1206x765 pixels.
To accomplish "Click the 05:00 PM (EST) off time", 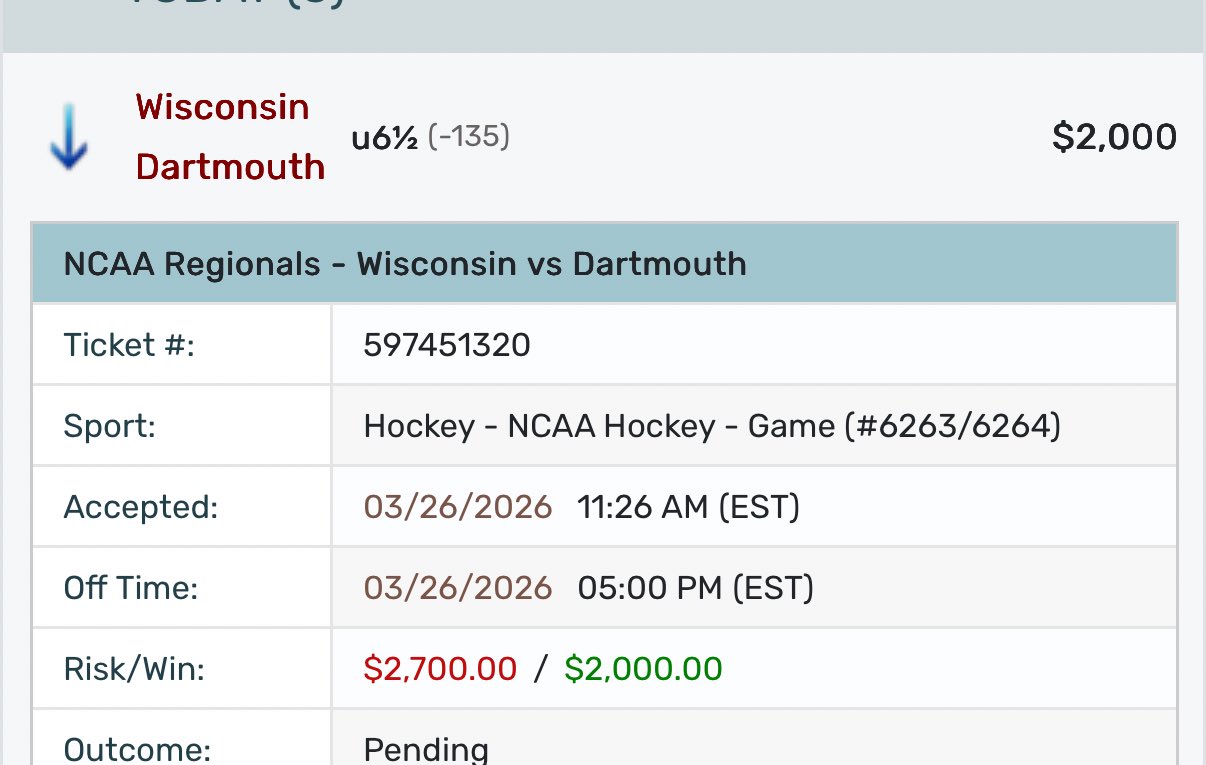I will click(x=695, y=587).
